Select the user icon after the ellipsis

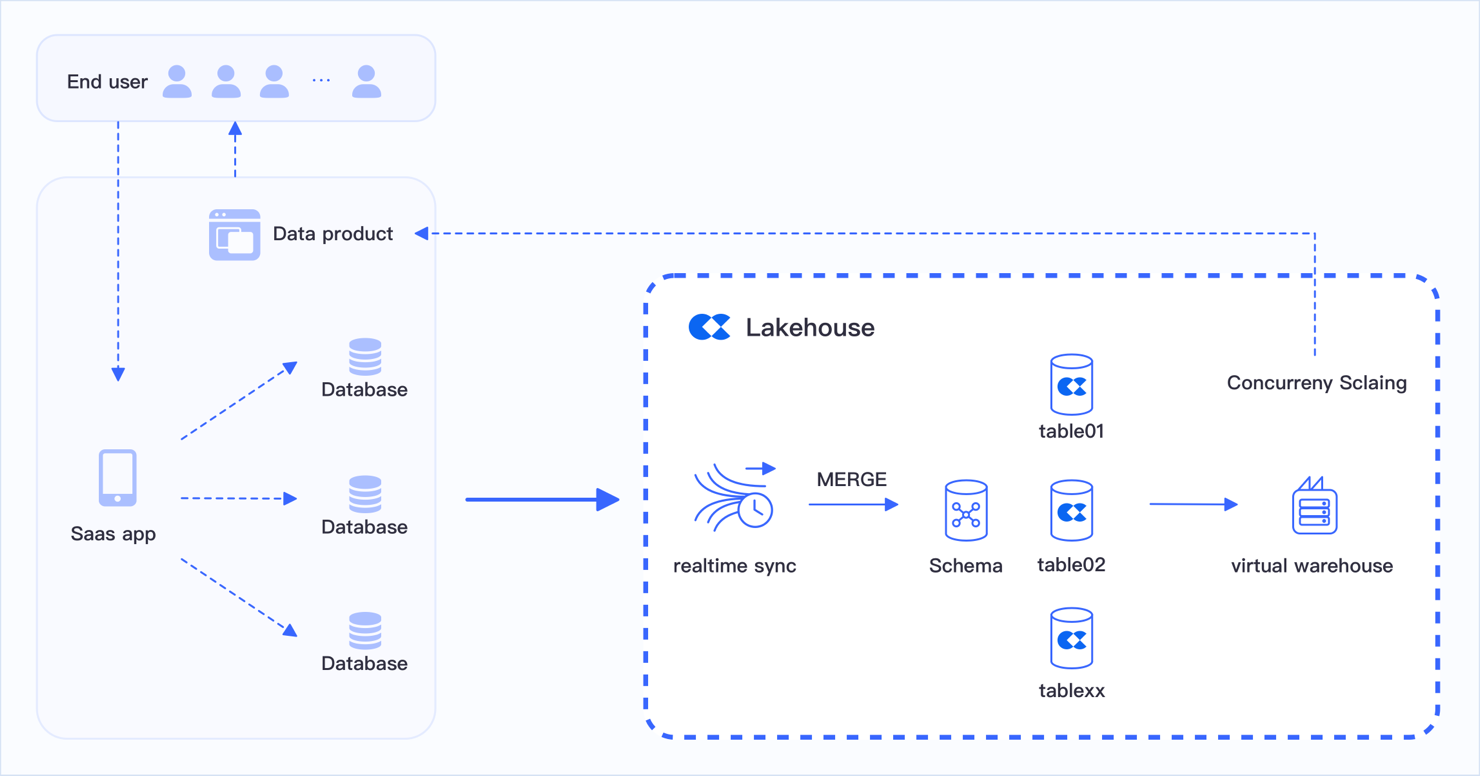pyautogui.click(x=367, y=82)
